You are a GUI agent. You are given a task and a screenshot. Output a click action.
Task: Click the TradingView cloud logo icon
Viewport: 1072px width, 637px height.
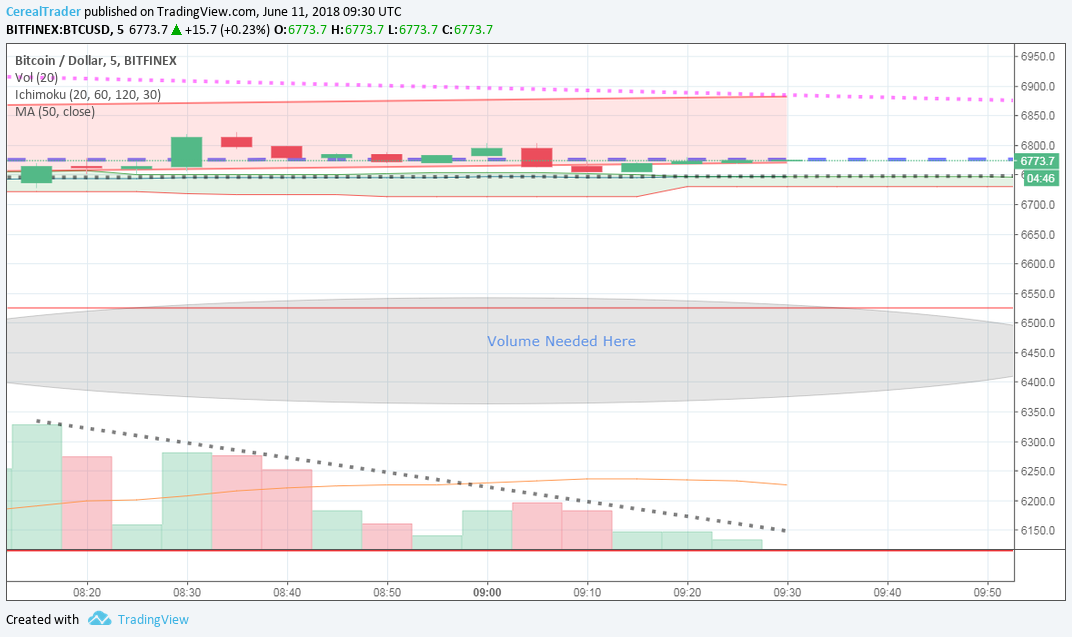(x=99, y=619)
